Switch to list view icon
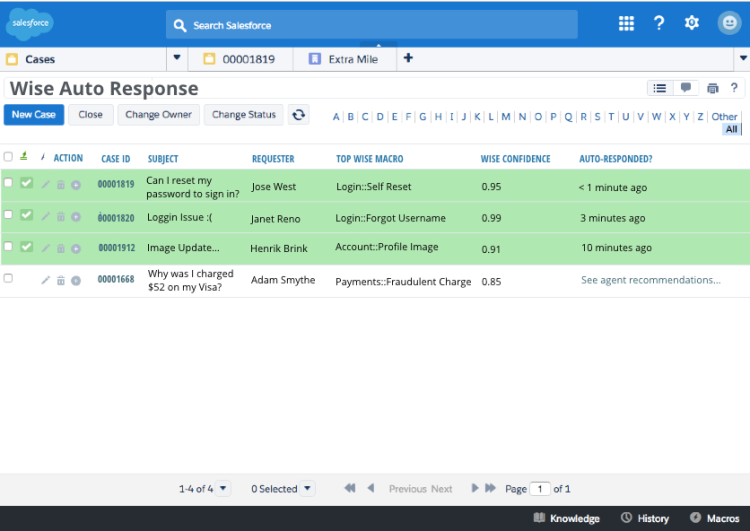The width and height of the screenshot is (750, 531). [660, 88]
